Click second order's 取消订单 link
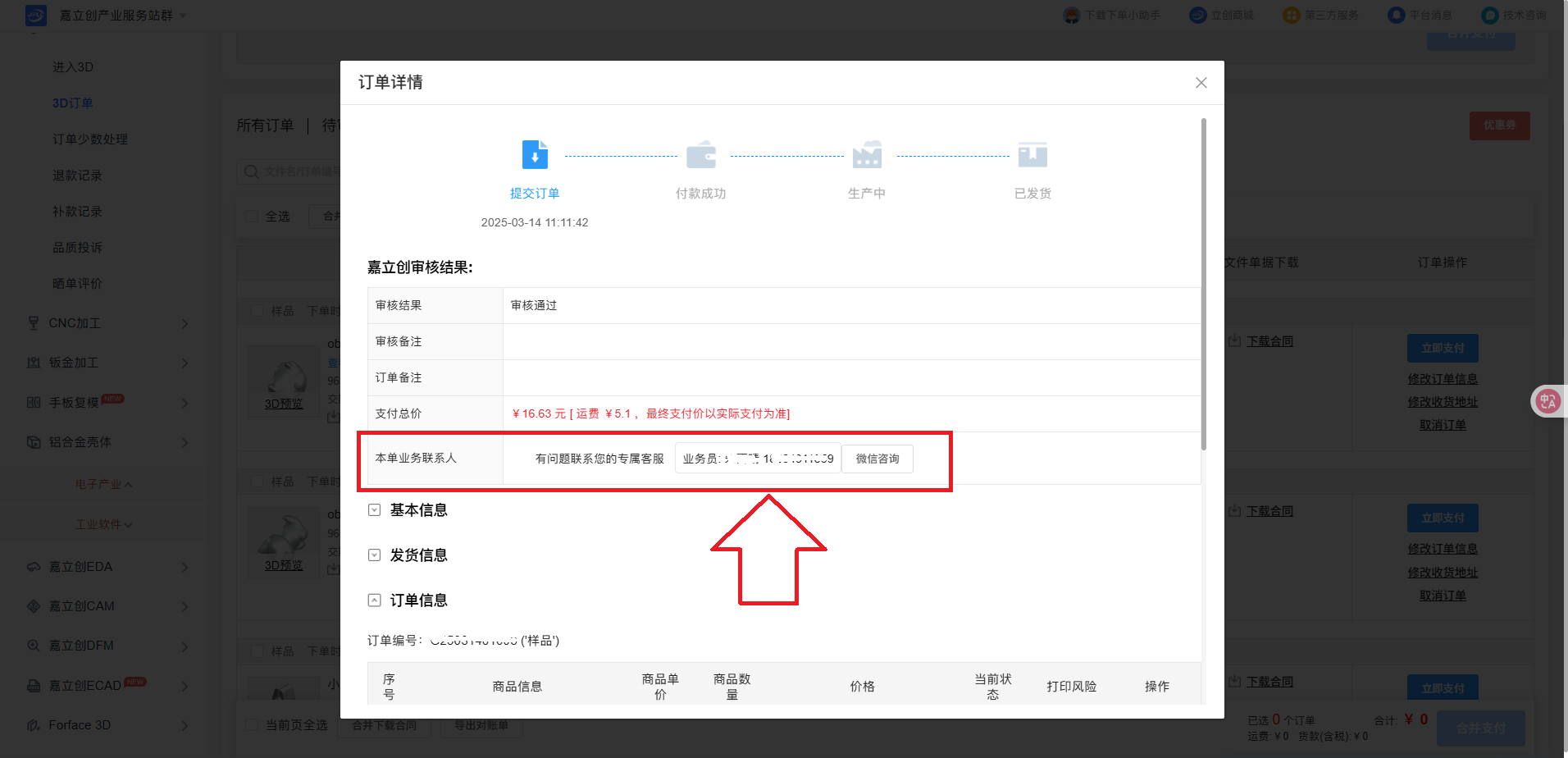The image size is (1568, 758). 1443,596
